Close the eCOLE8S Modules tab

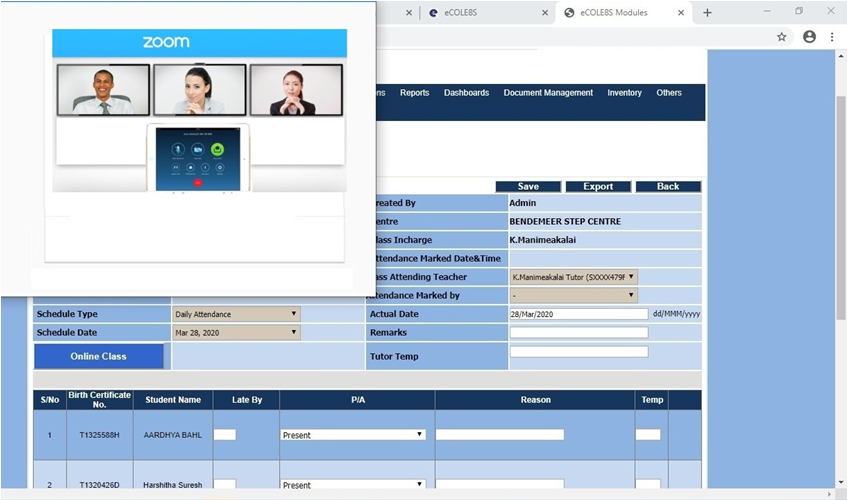[x=681, y=12]
